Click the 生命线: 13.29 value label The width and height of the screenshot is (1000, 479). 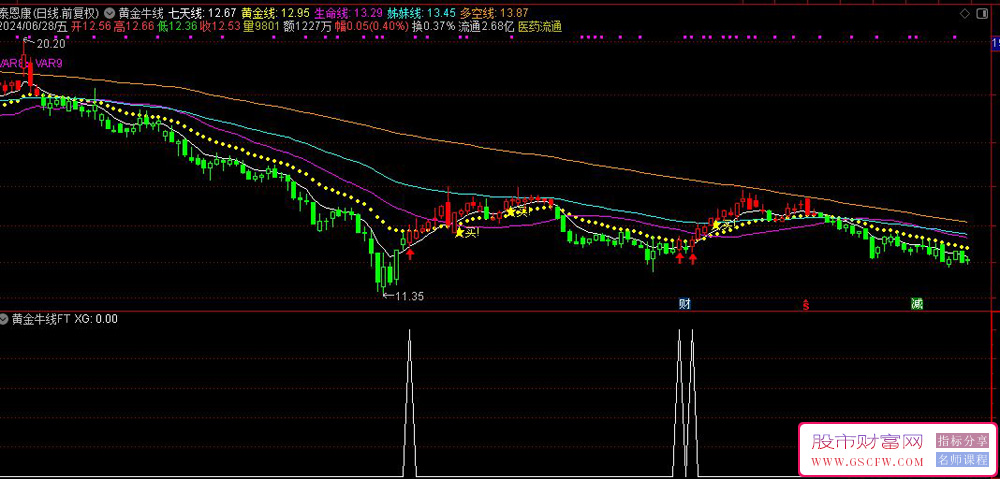tap(349, 13)
